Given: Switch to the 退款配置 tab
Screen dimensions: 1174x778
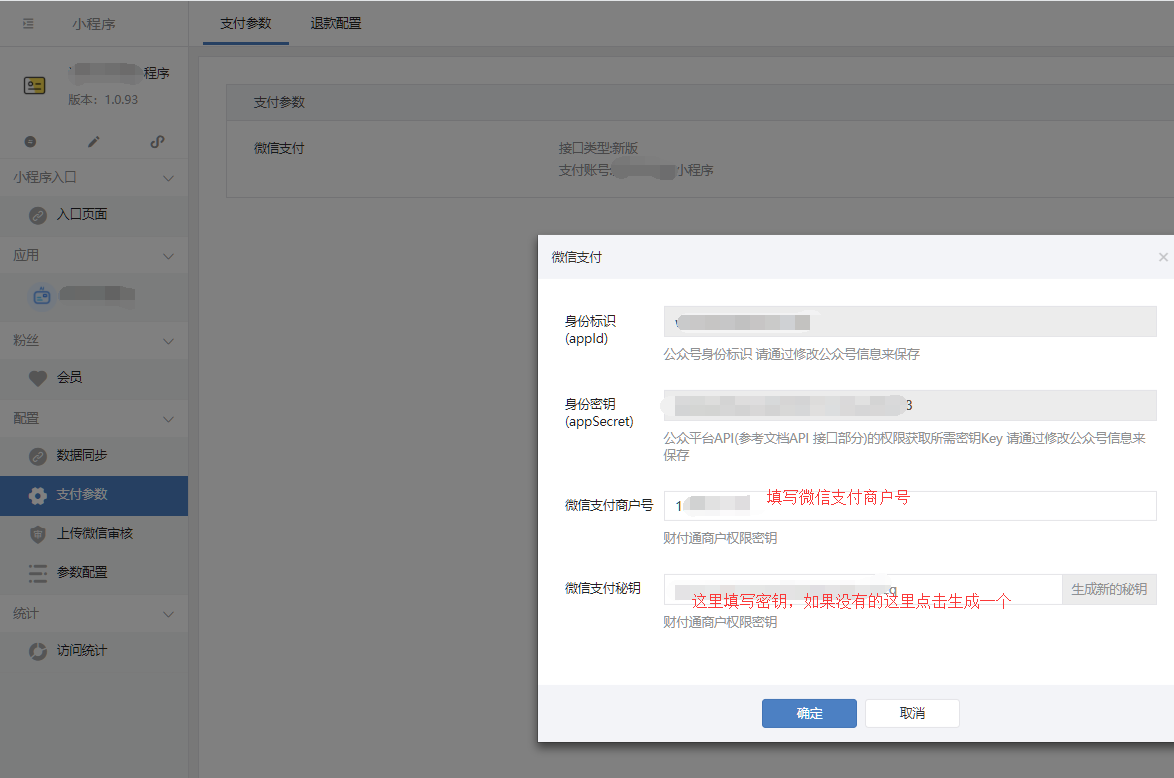Looking at the screenshot, I should [x=336, y=23].
